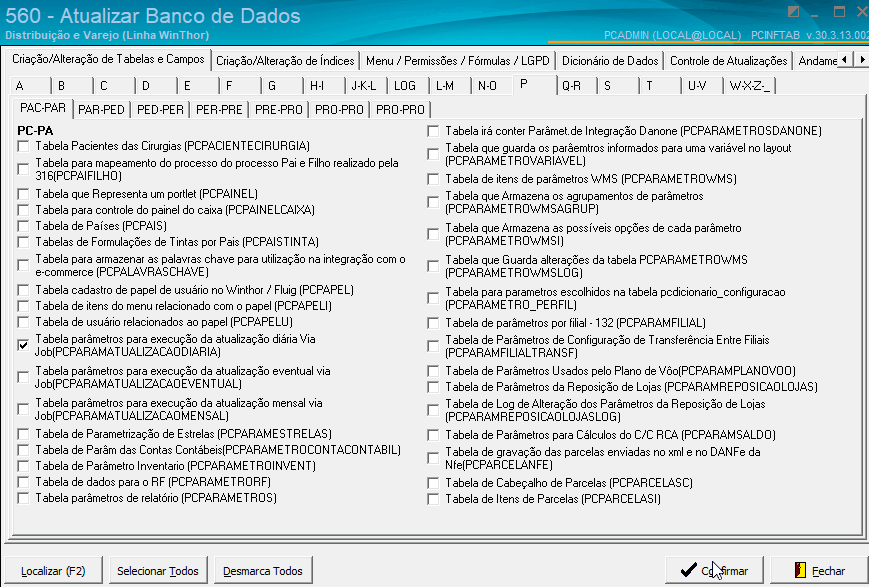
Task: Click the Desmarca Todos button
Action: (x=263, y=571)
